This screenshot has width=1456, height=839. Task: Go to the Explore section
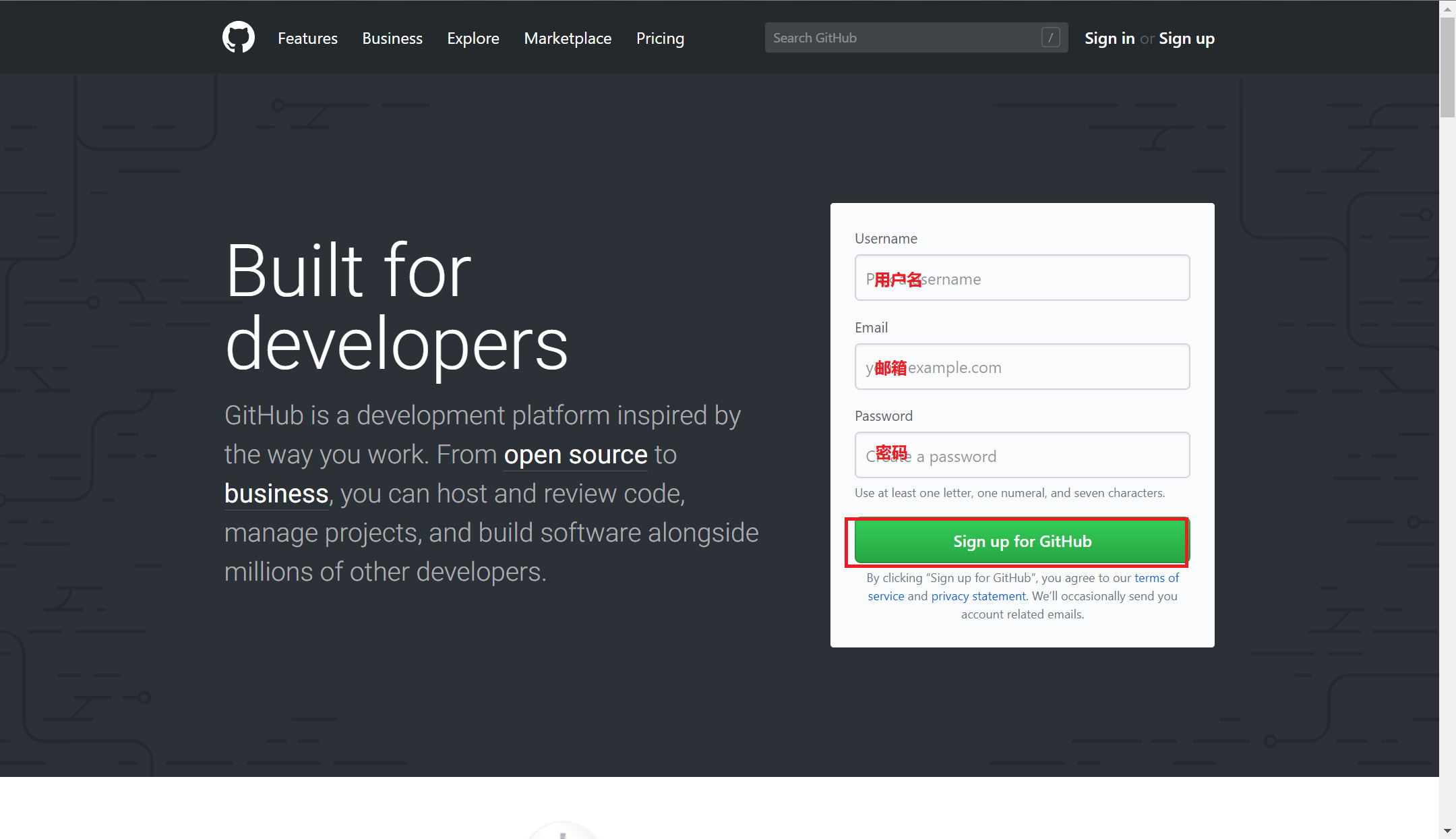click(473, 38)
